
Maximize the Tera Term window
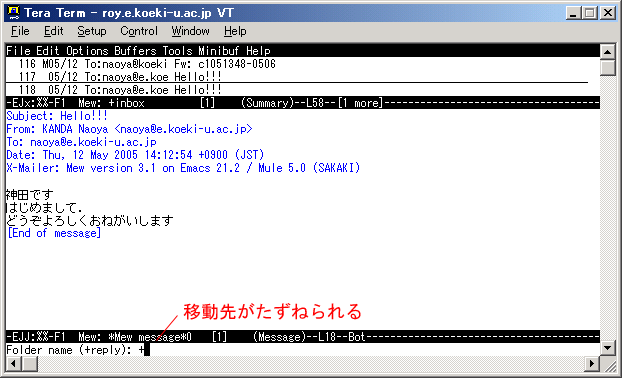click(x=590, y=13)
